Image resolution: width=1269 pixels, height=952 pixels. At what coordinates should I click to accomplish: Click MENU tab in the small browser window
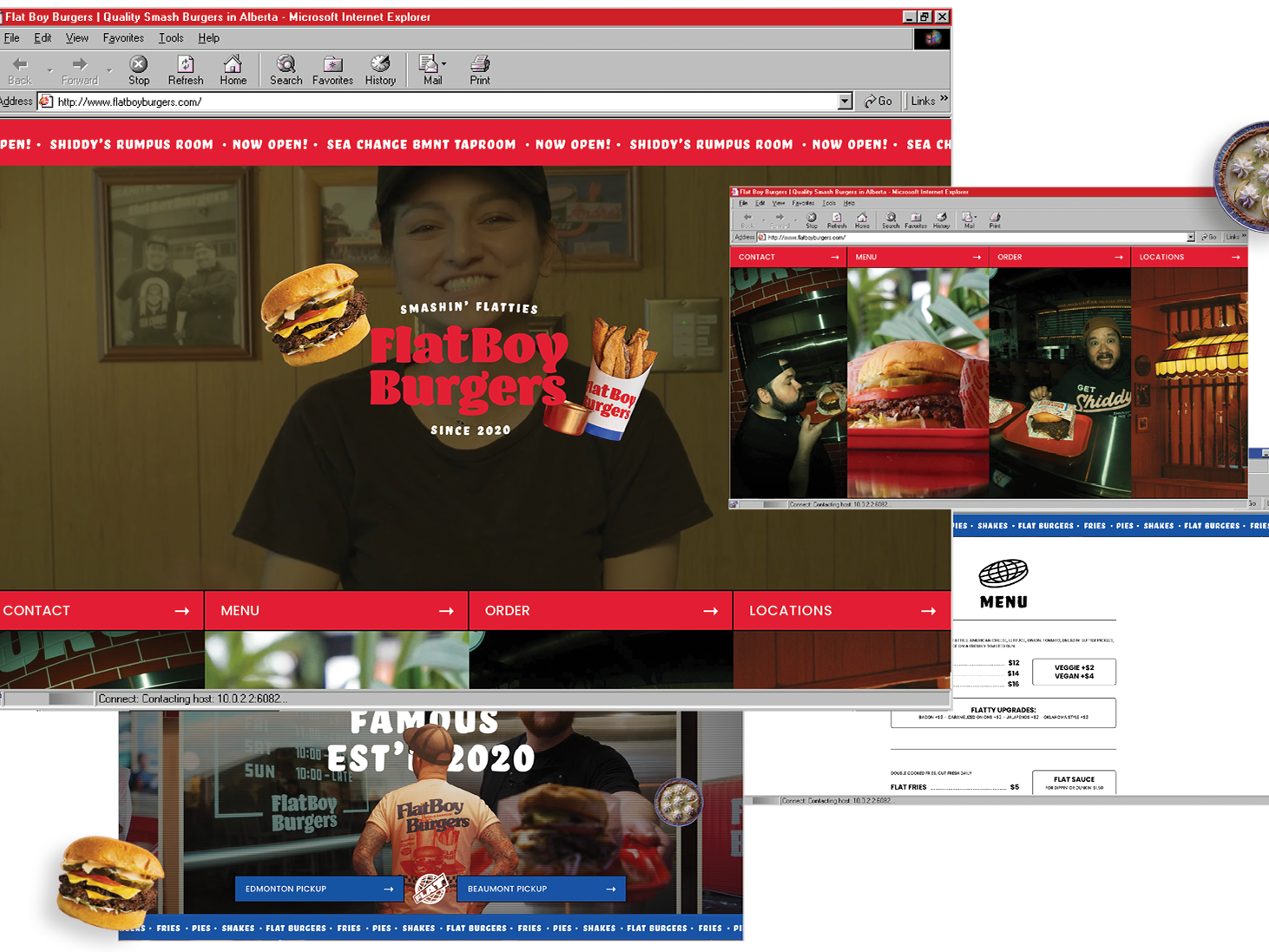tap(917, 257)
